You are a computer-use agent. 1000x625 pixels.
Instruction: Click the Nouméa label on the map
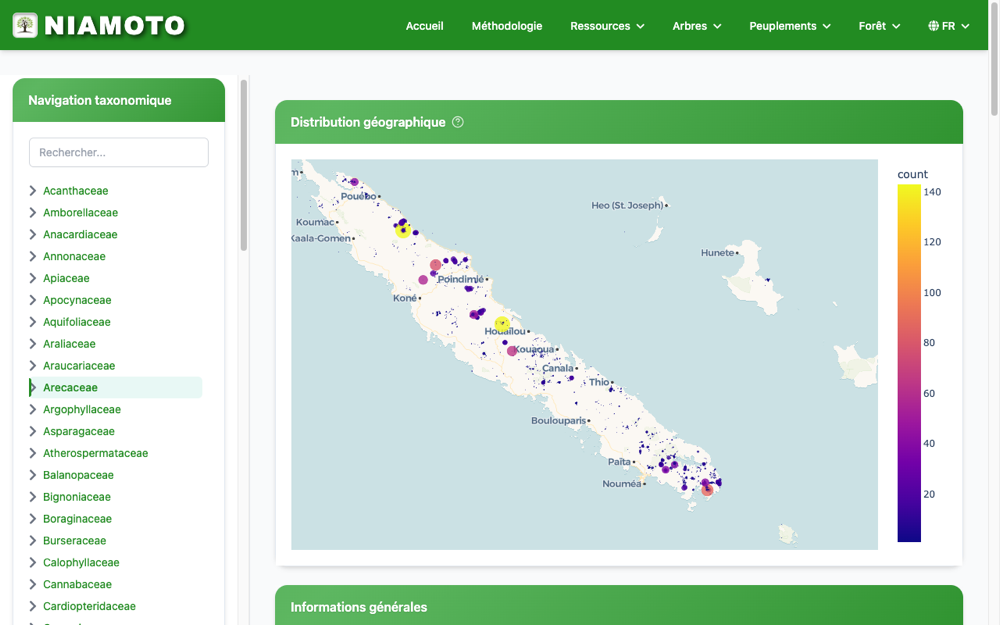coord(622,483)
